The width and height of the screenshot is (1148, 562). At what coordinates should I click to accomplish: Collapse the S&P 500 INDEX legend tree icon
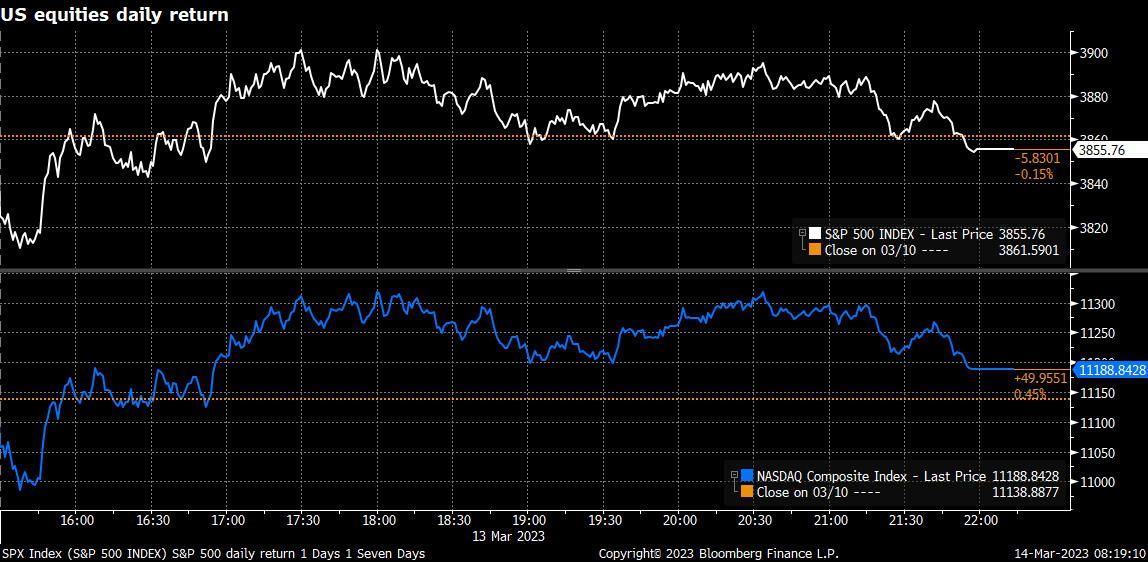coord(802,234)
